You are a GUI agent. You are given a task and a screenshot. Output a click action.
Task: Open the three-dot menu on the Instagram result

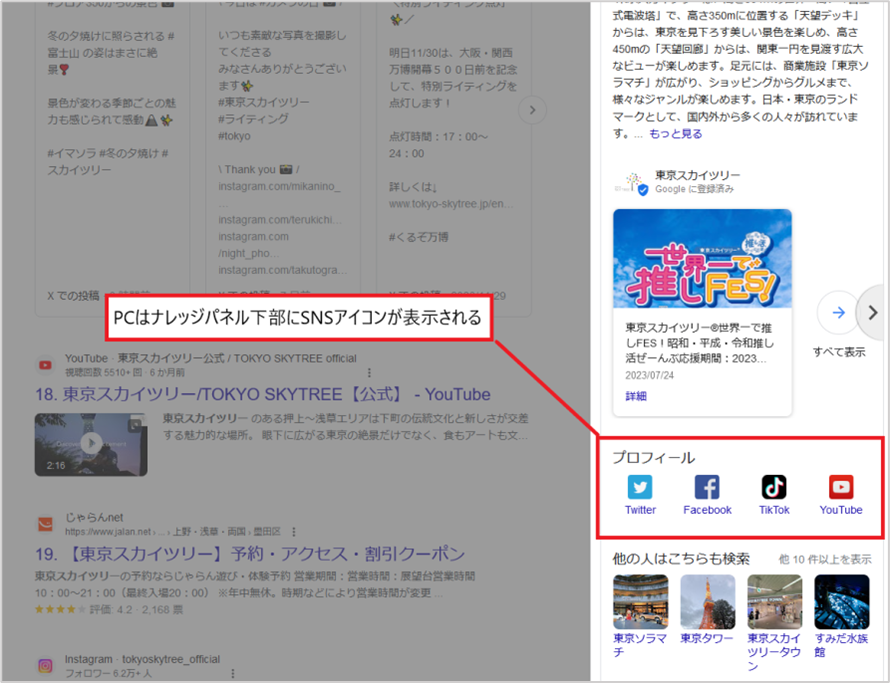tap(233, 673)
